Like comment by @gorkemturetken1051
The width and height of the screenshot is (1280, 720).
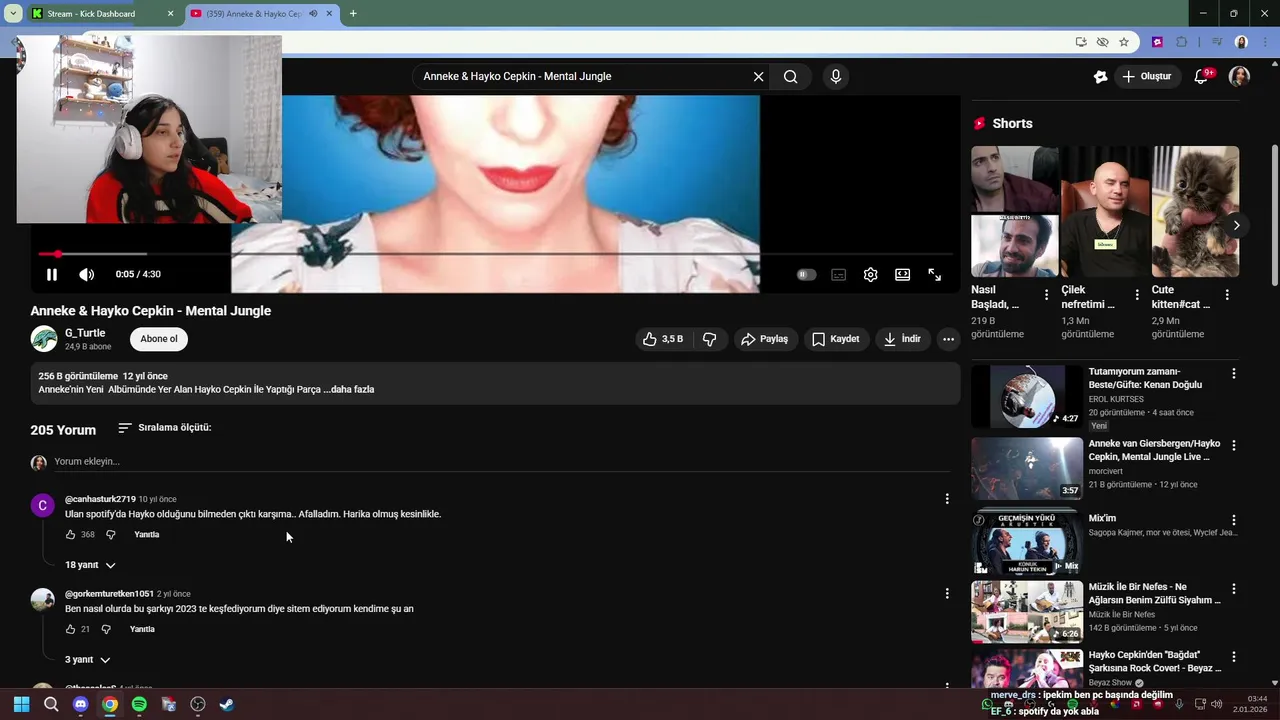click(71, 630)
